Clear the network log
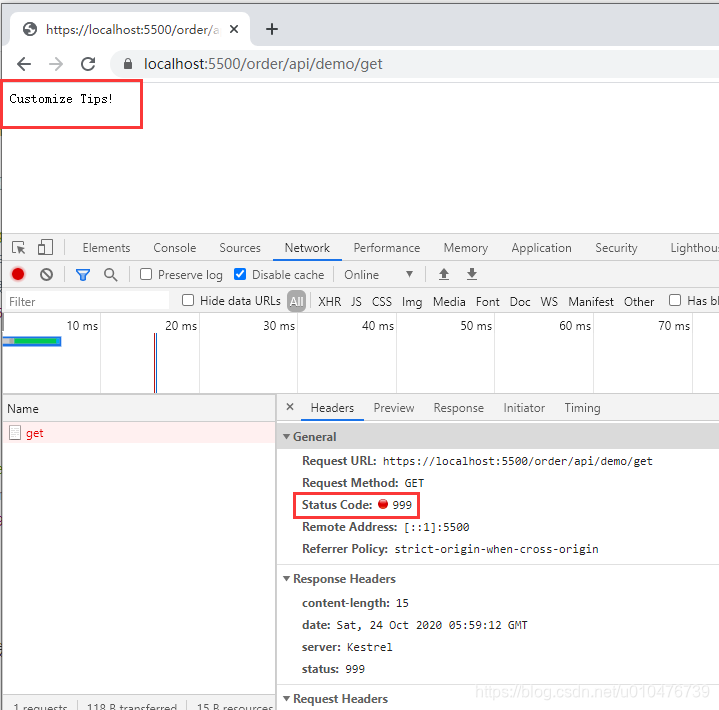This screenshot has width=719, height=710. [x=46, y=274]
